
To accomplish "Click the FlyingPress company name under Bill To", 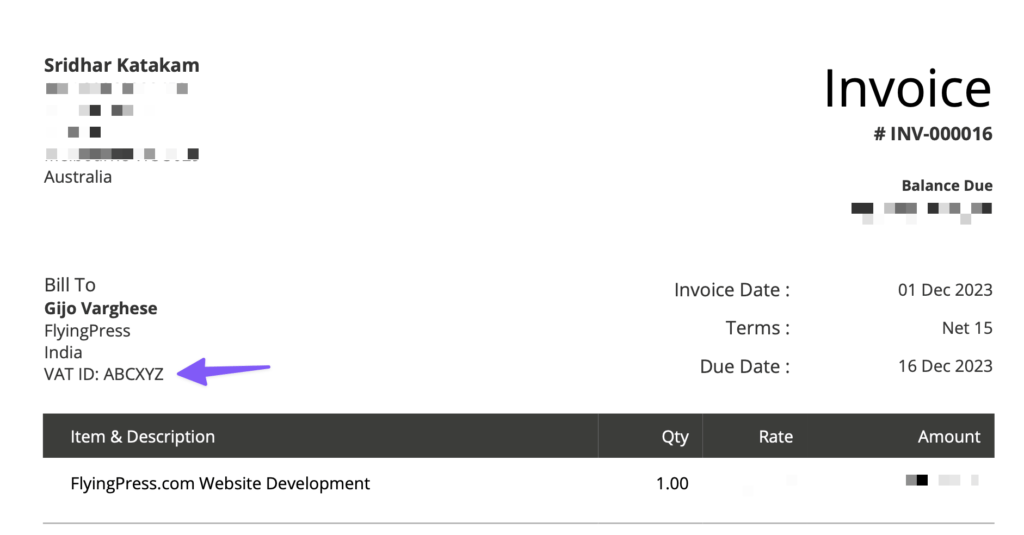I will tap(87, 330).
